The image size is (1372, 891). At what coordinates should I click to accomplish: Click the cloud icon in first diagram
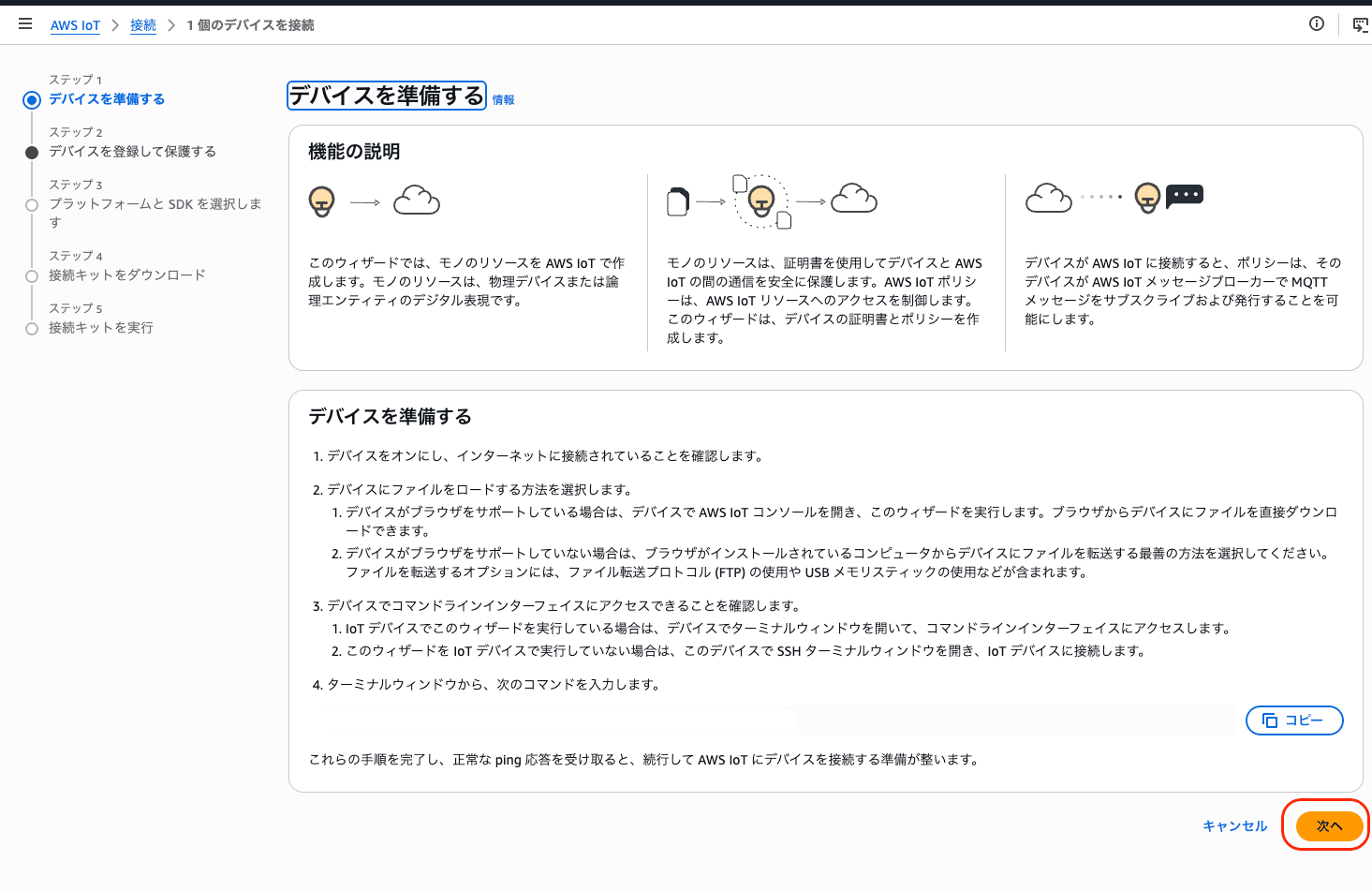click(417, 200)
